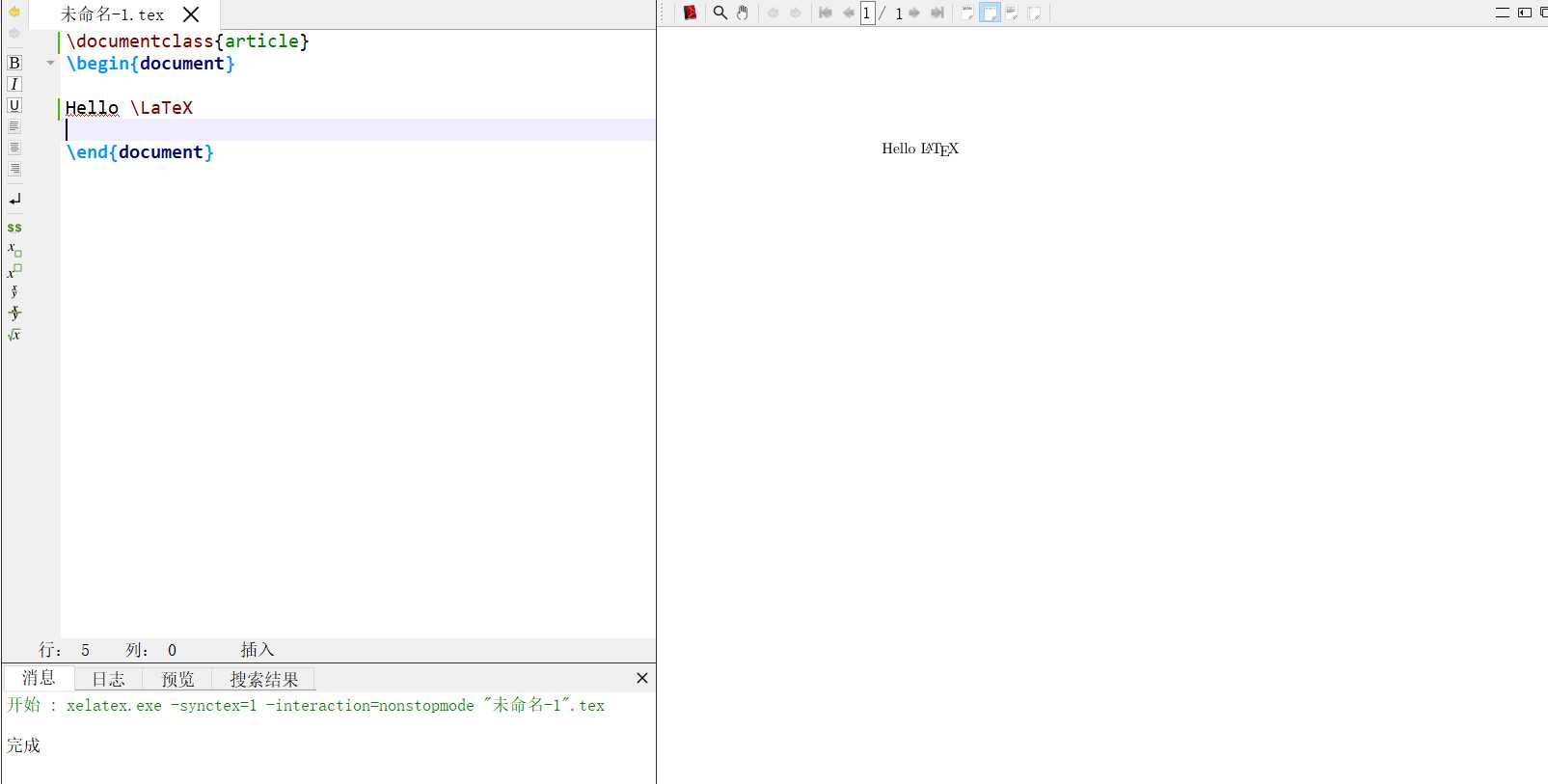
Task: Set PDF zoom to actual size
Action: (x=967, y=13)
